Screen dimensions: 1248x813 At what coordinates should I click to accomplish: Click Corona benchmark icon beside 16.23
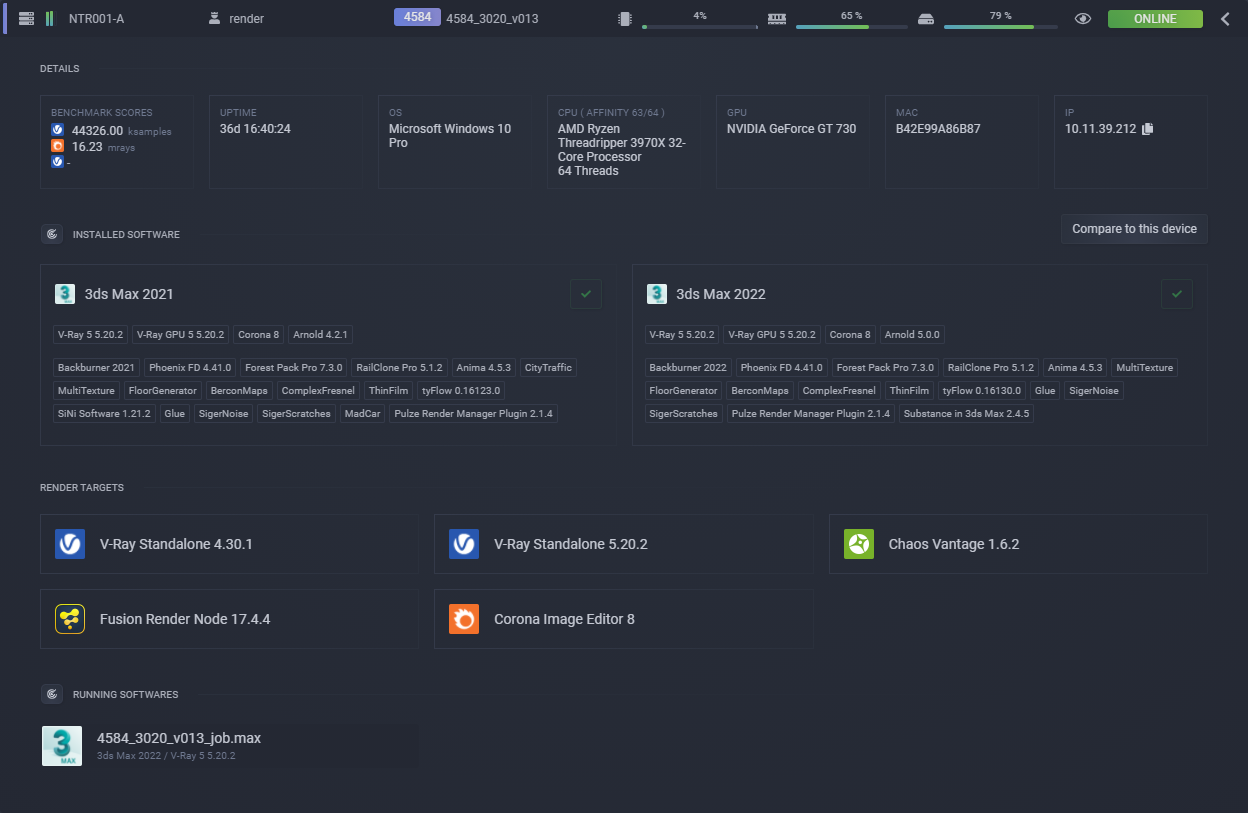[x=58, y=146]
